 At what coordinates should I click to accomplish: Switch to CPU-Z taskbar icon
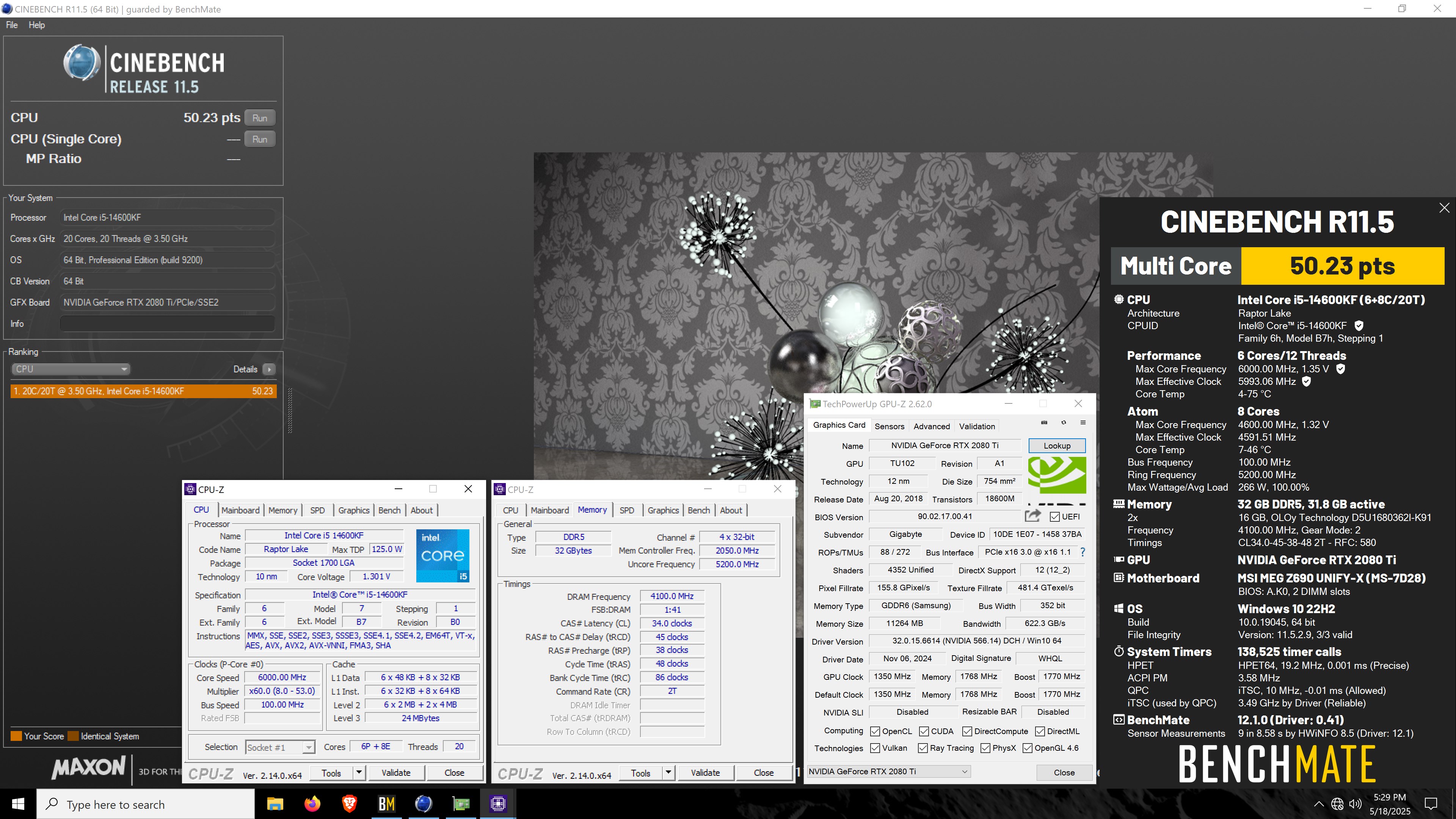tap(498, 804)
